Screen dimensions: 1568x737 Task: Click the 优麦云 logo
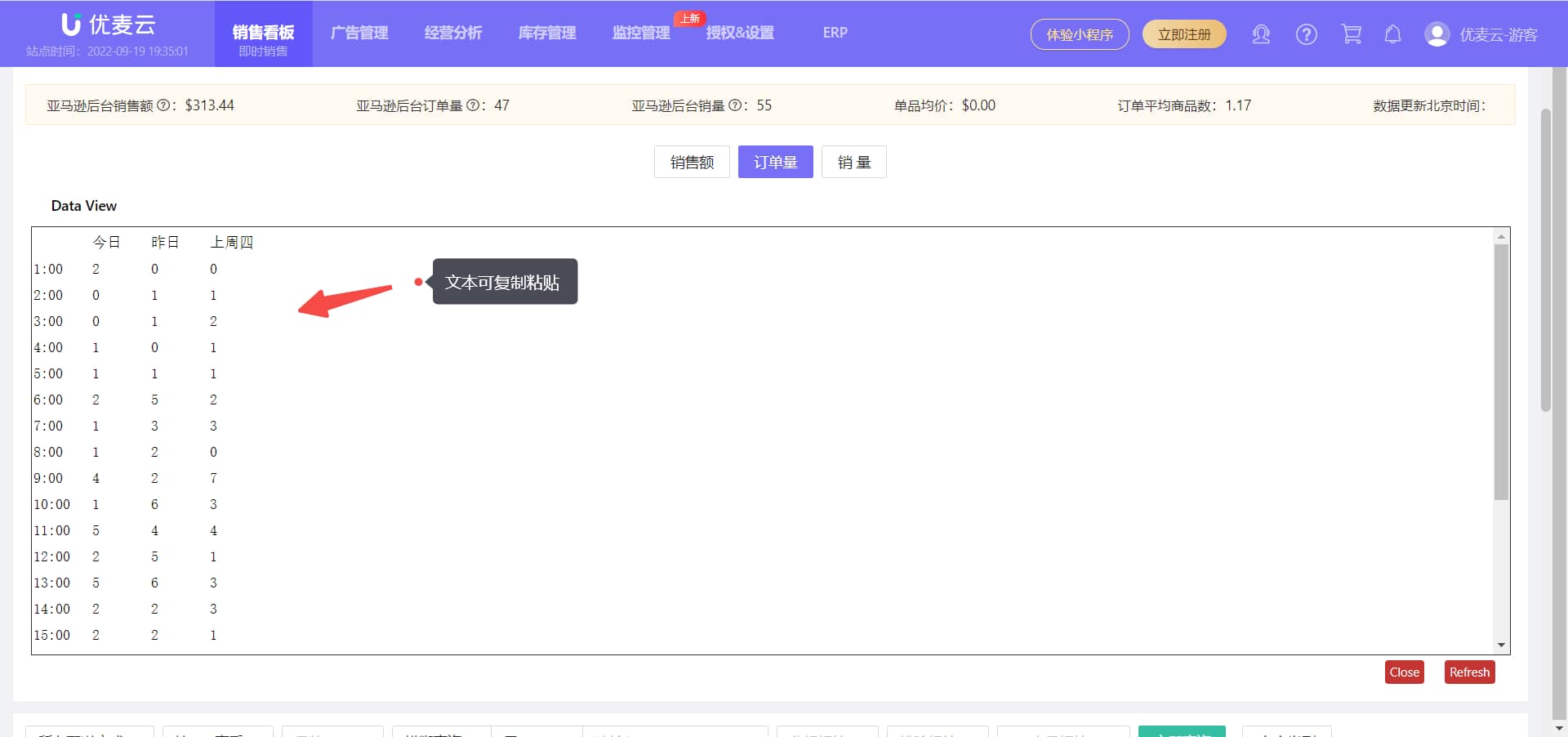pyautogui.click(x=108, y=25)
